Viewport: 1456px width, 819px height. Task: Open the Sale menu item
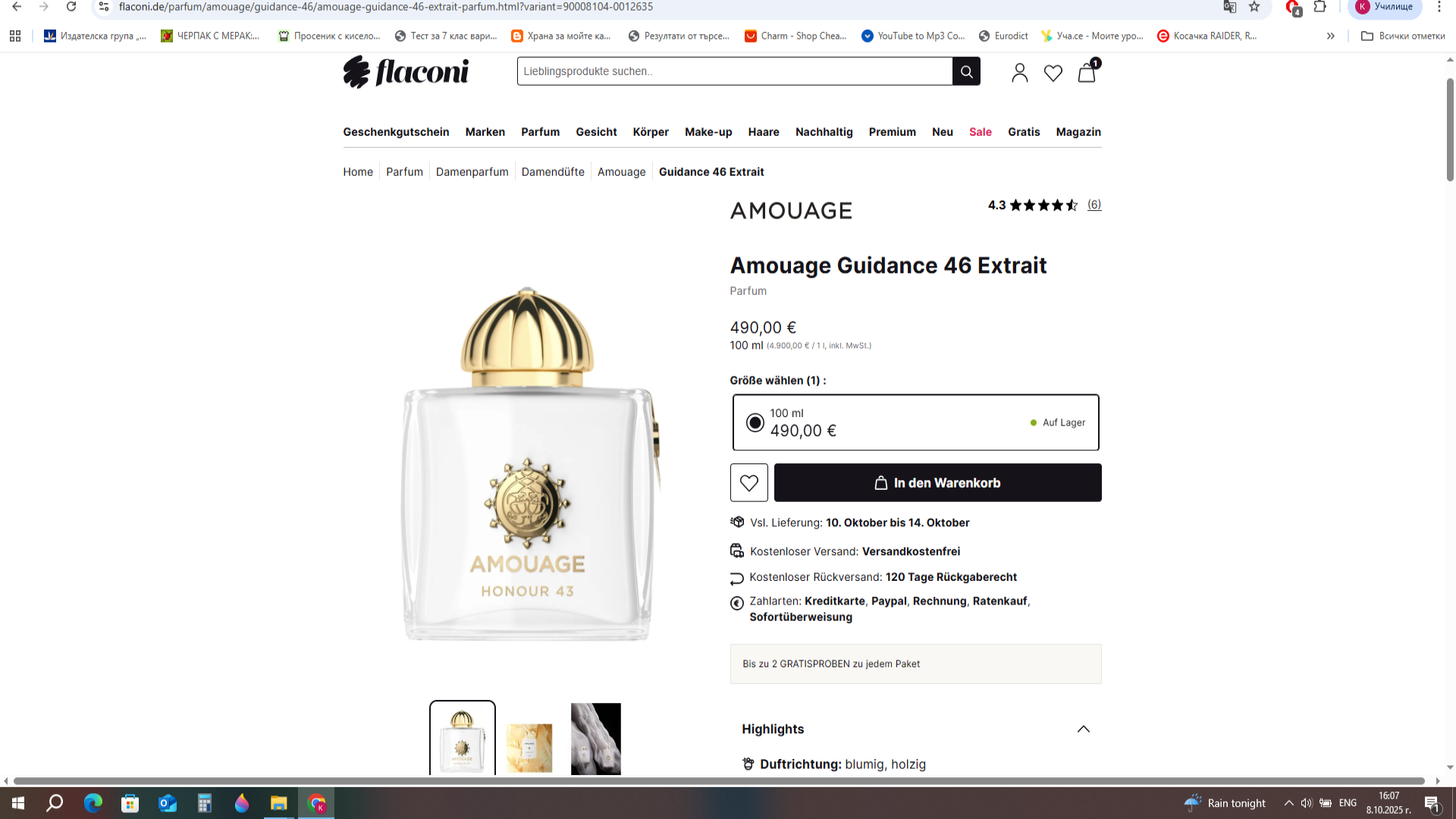click(x=981, y=132)
